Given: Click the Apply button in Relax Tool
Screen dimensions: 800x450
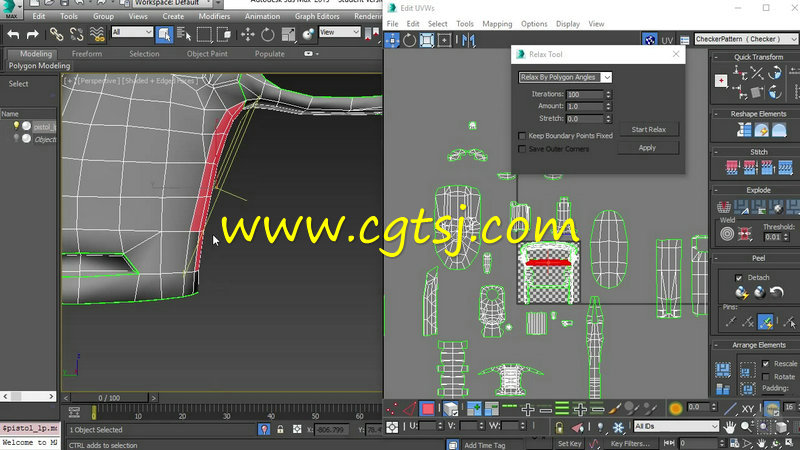Looking at the screenshot, I should [647, 148].
